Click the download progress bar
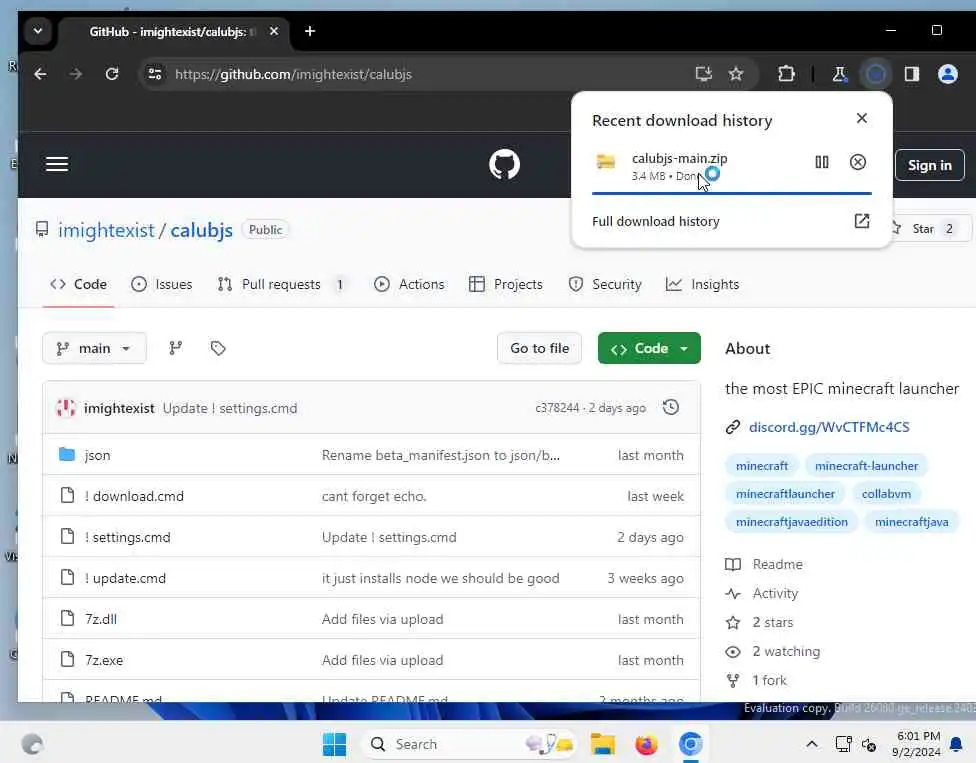The image size is (976, 763). (731, 194)
